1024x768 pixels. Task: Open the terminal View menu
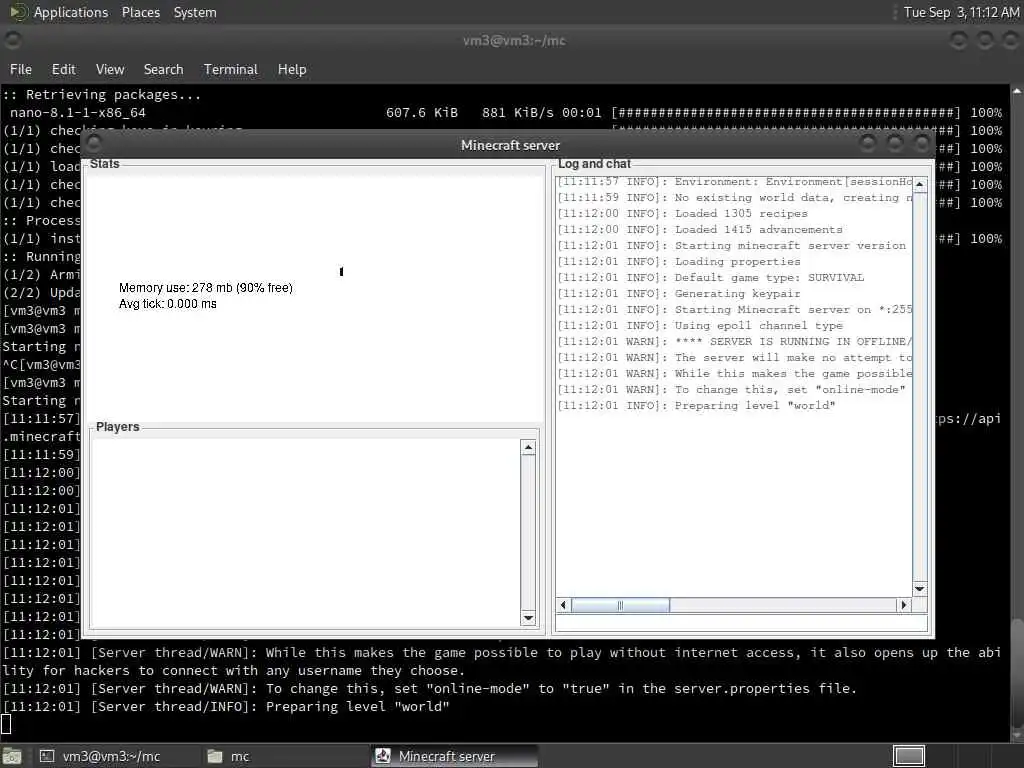point(110,69)
